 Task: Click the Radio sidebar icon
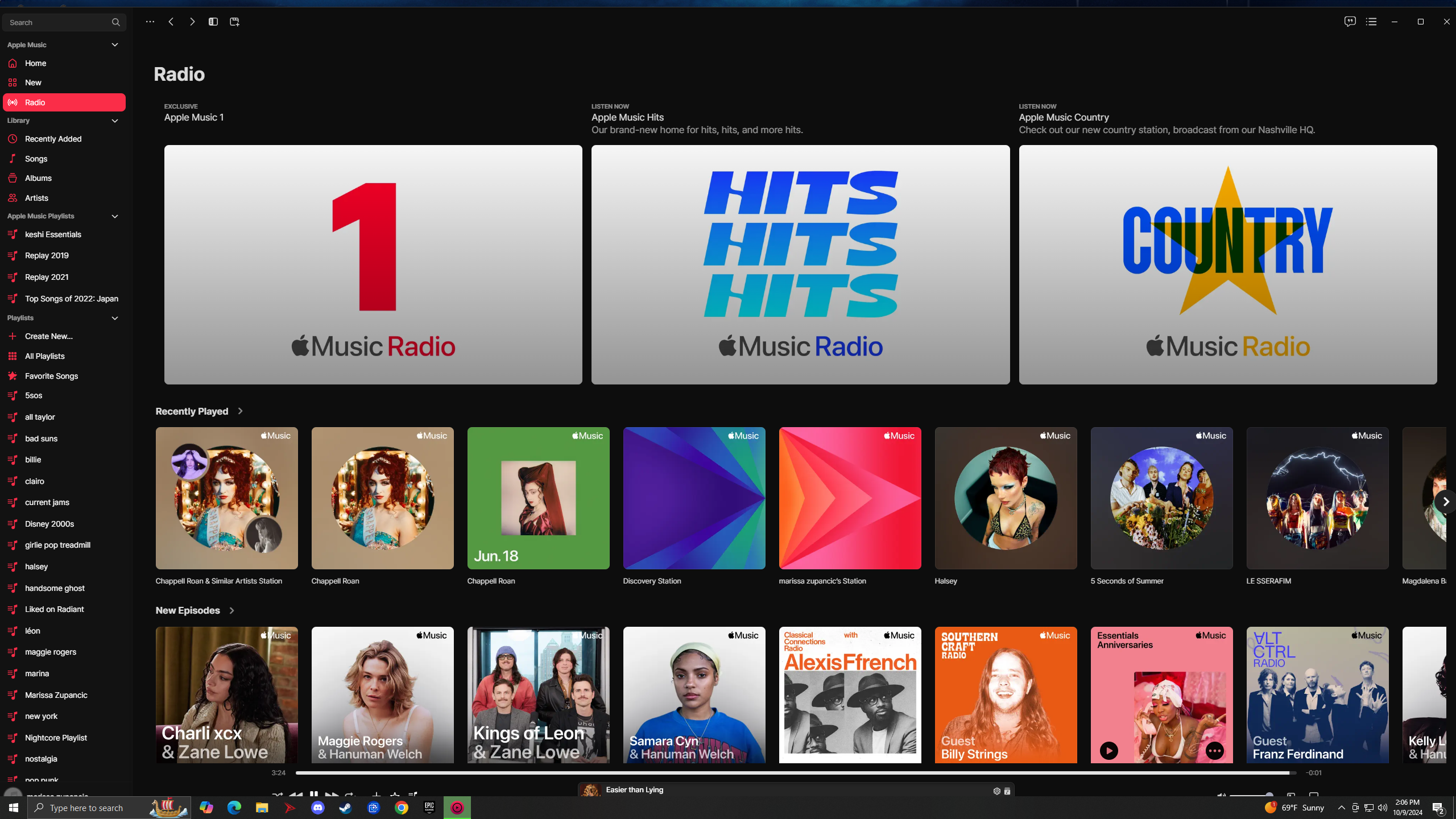tap(14, 102)
